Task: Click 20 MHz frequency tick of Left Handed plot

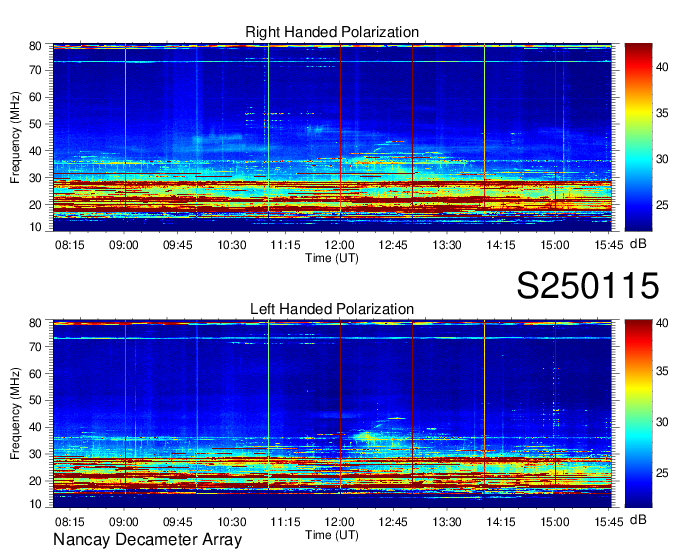Action: pos(35,481)
